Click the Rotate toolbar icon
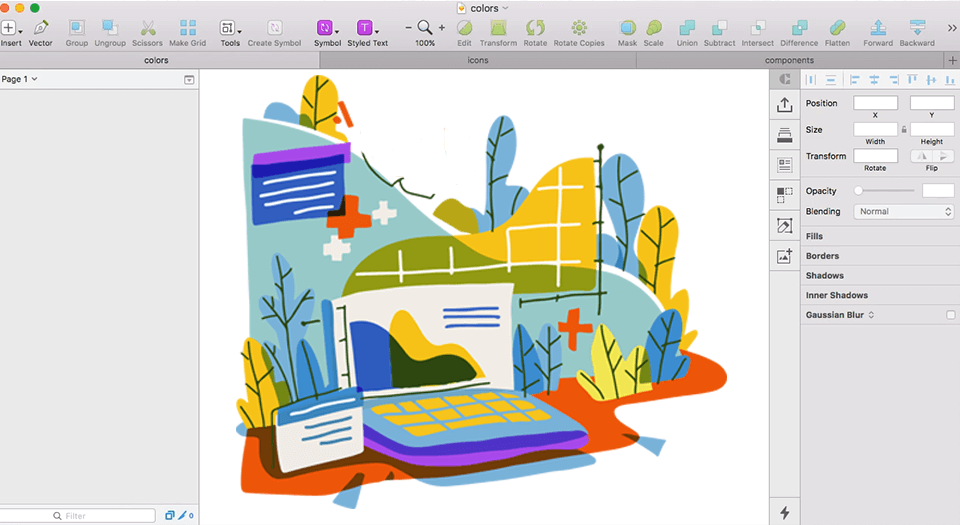Viewport: 960px width, 525px height. point(535,28)
